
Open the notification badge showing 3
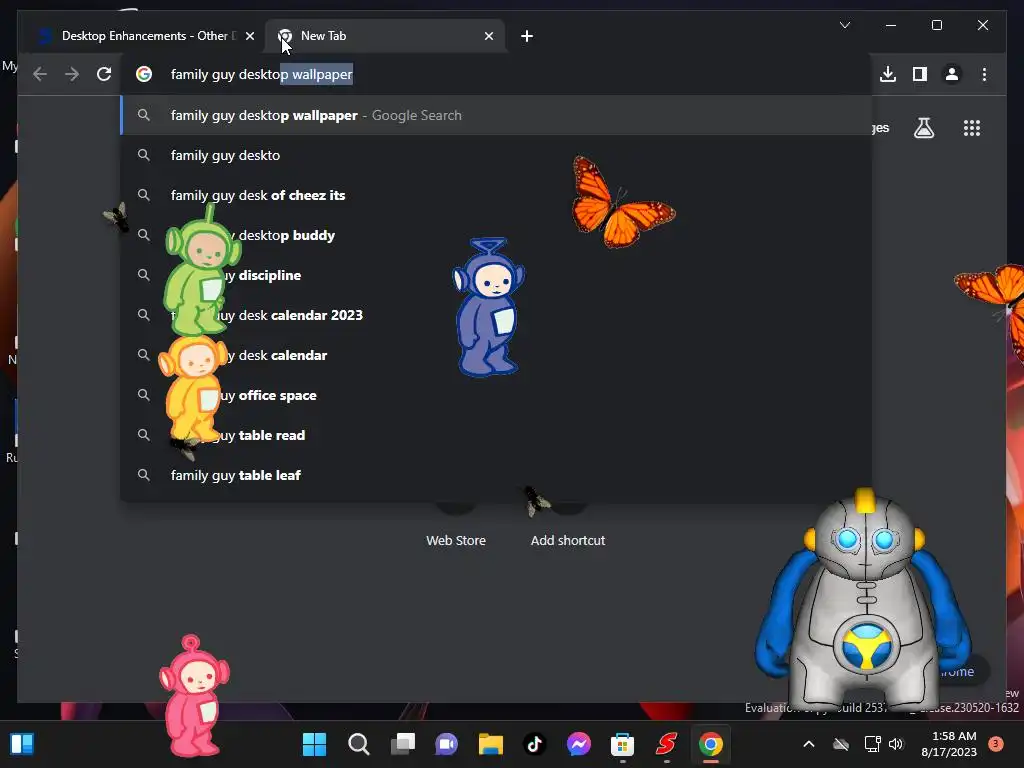[996, 744]
